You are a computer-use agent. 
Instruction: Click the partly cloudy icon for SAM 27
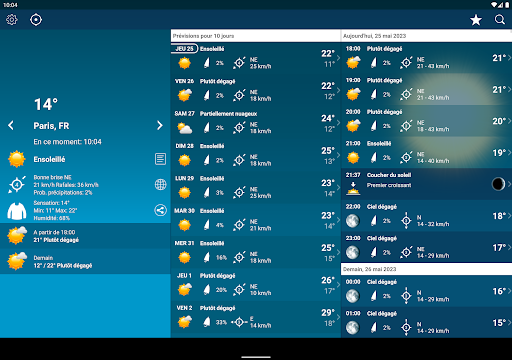(185, 128)
